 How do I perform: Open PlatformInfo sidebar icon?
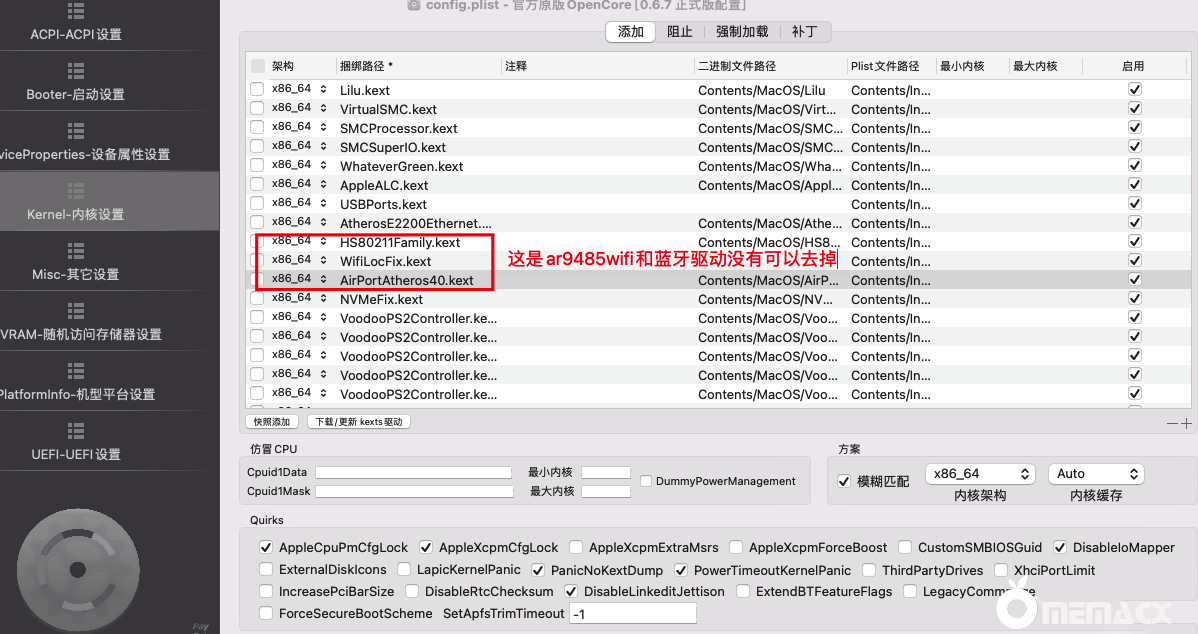76,371
